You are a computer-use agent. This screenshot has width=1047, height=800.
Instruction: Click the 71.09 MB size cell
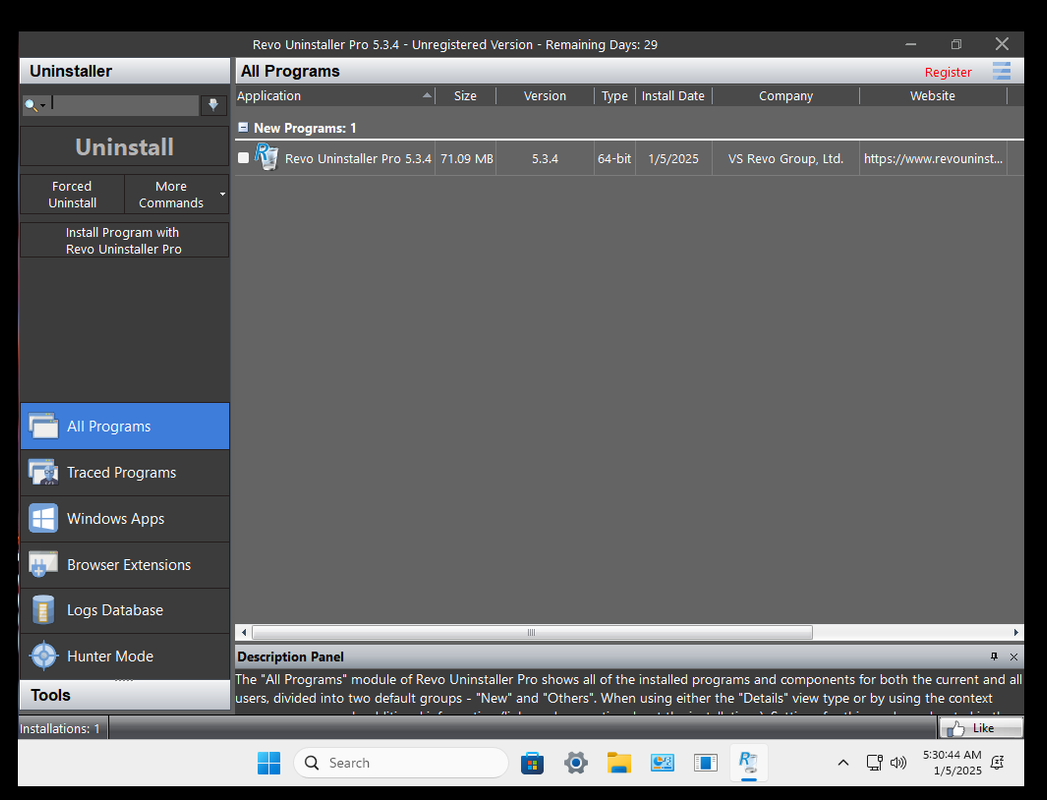[x=466, y=158]
